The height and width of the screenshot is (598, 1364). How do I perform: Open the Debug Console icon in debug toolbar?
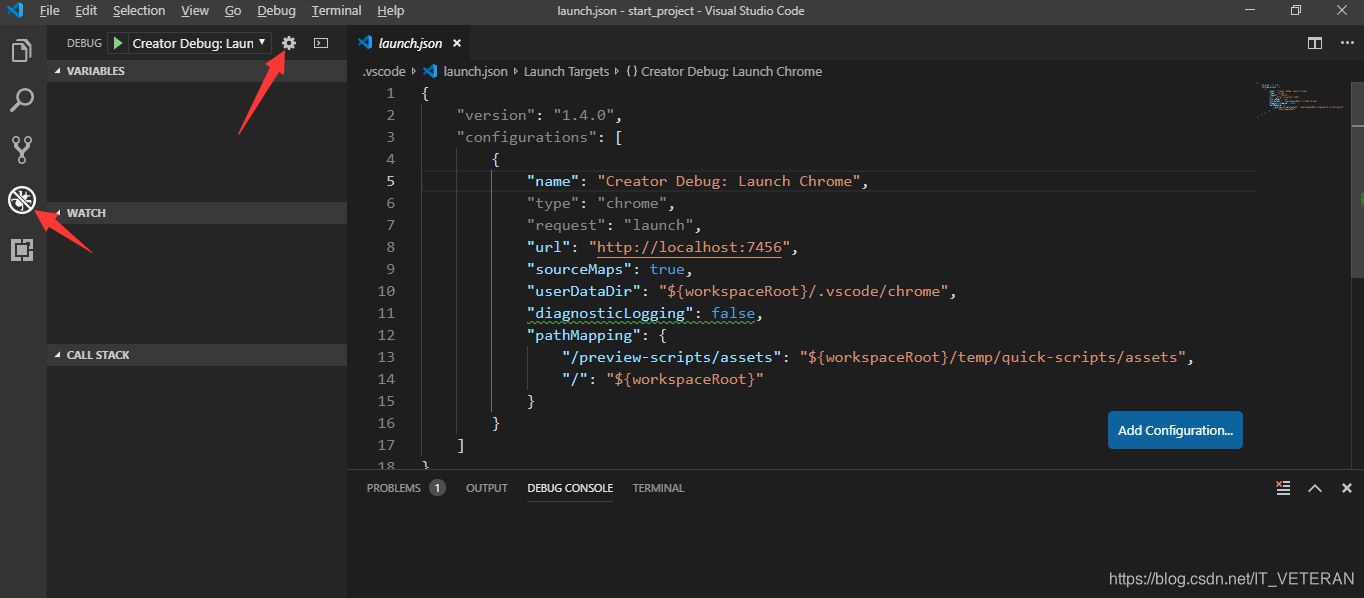pos(321,43)
